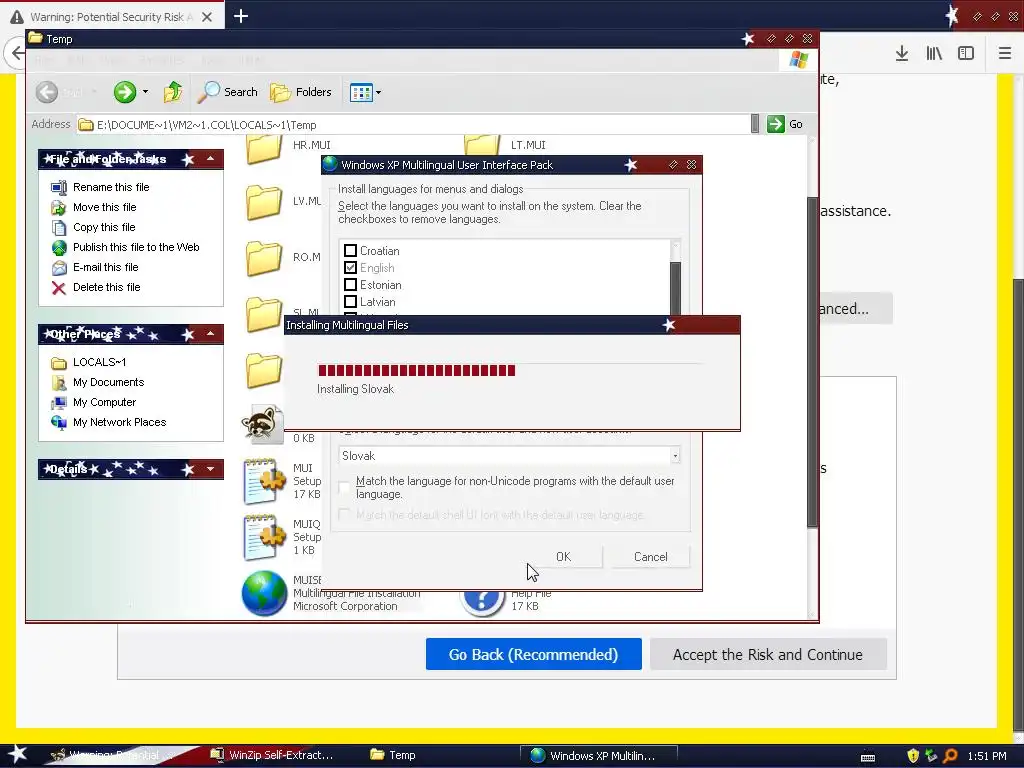The height and width of the screenshot is (768, 1024).
Task: Click the Up folder icon in toolbar
Action: [x=173, y=92]
